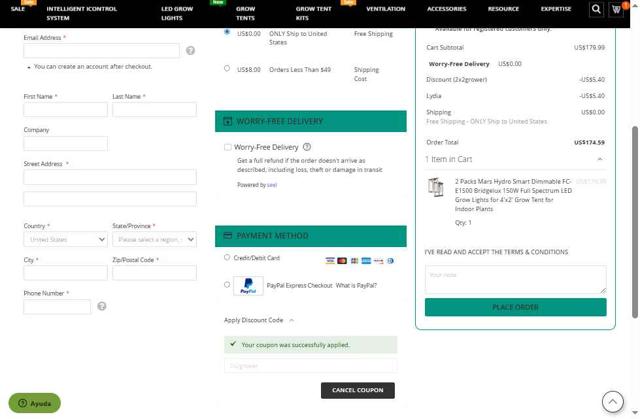Tick the Worry-Free Delivery checkbox
Screen dimensions: 640x419
228,147
